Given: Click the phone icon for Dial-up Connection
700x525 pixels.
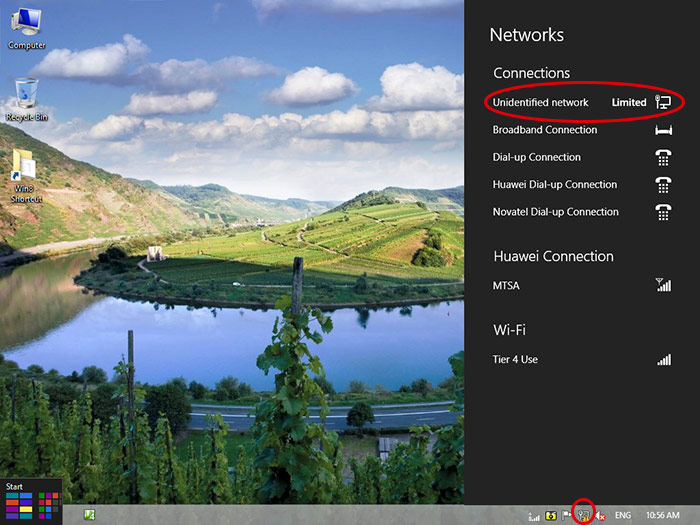Looking at the screenshot, I should pyautogui.click(x=663, y=158).
